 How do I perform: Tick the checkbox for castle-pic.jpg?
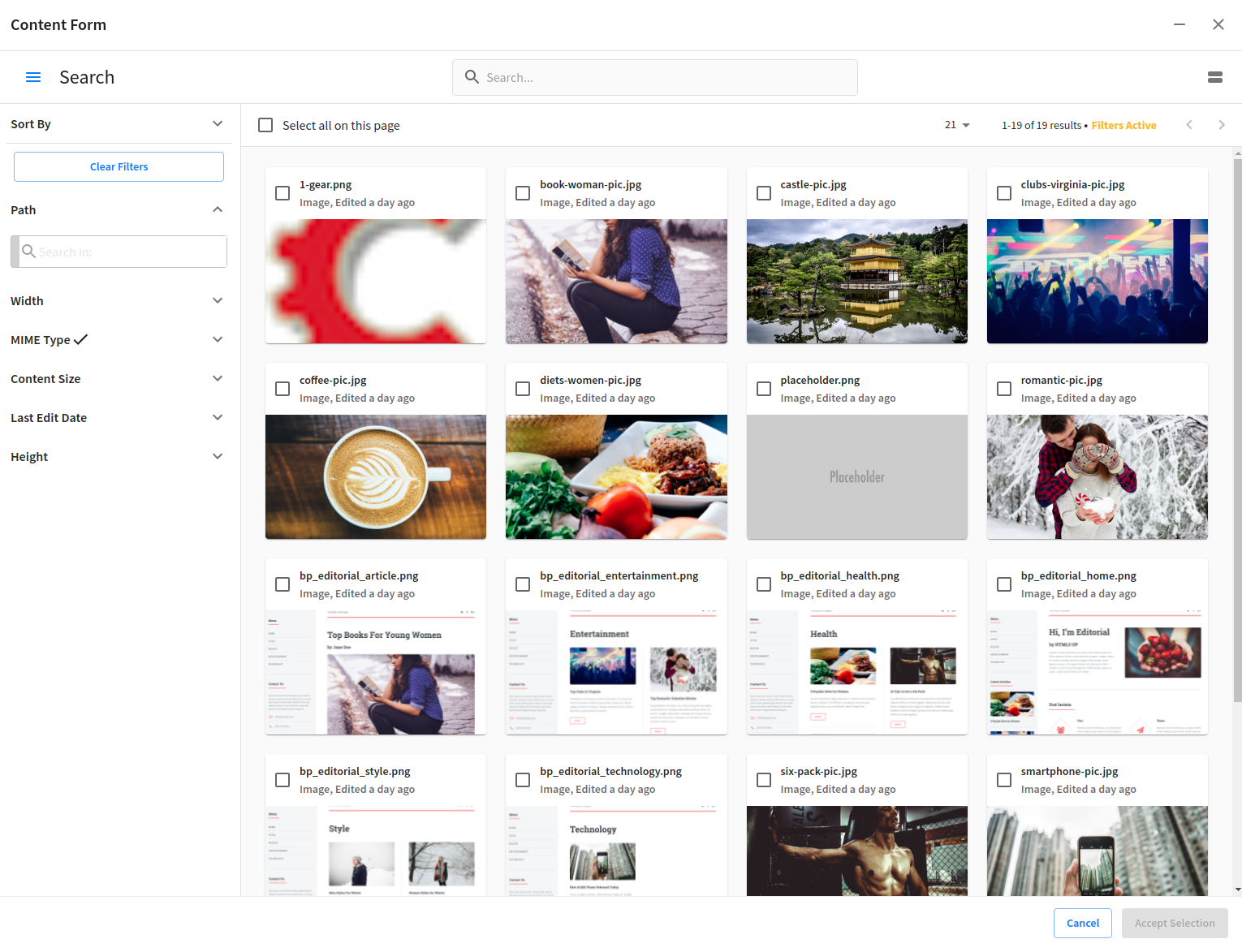tap(764, 193)
